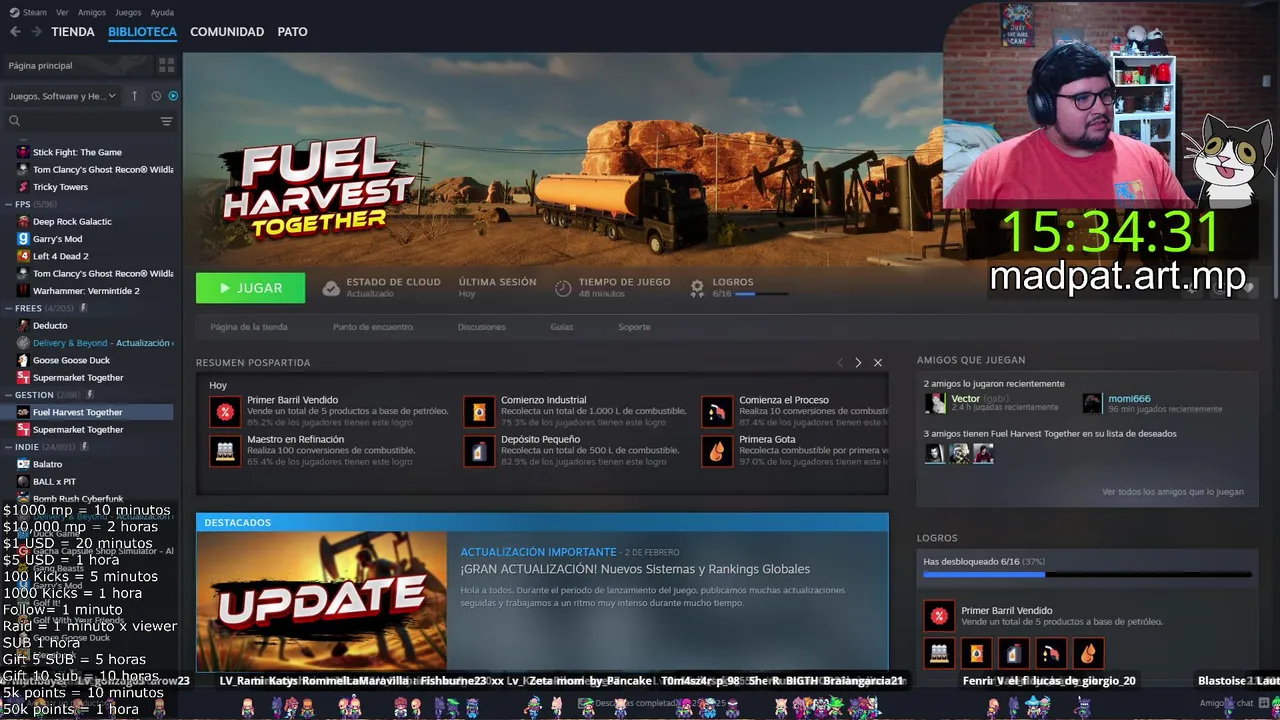Open Página principal in sidebar

click(40, 65)
